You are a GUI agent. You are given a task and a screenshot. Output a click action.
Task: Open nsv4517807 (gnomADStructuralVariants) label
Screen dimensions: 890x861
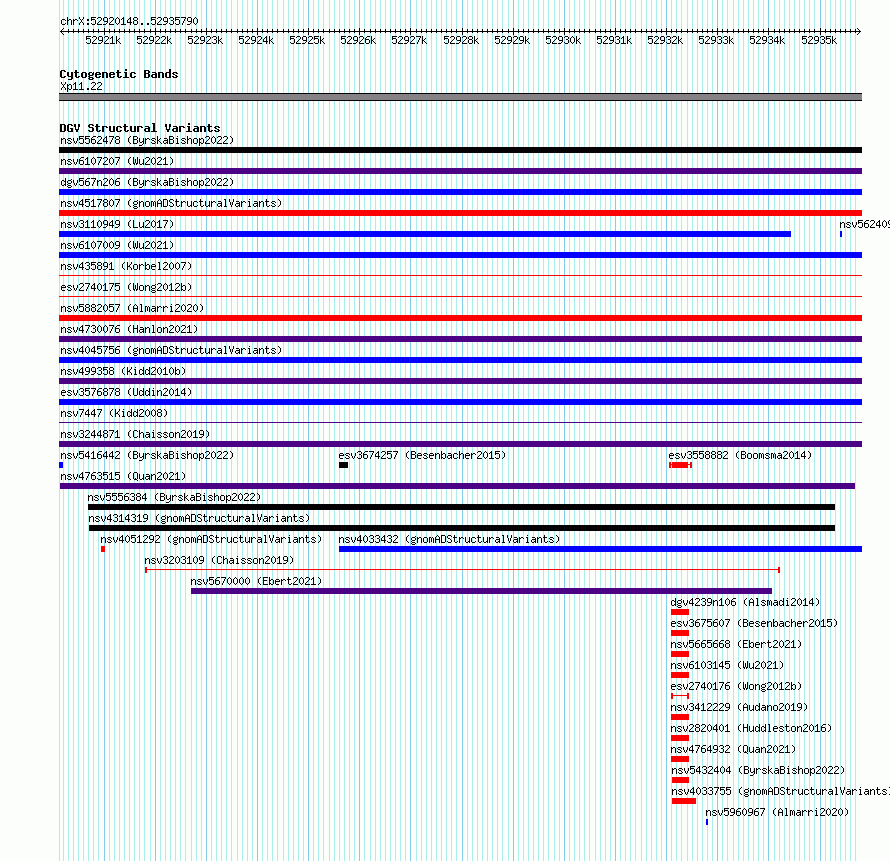click(x=171, y=203)
